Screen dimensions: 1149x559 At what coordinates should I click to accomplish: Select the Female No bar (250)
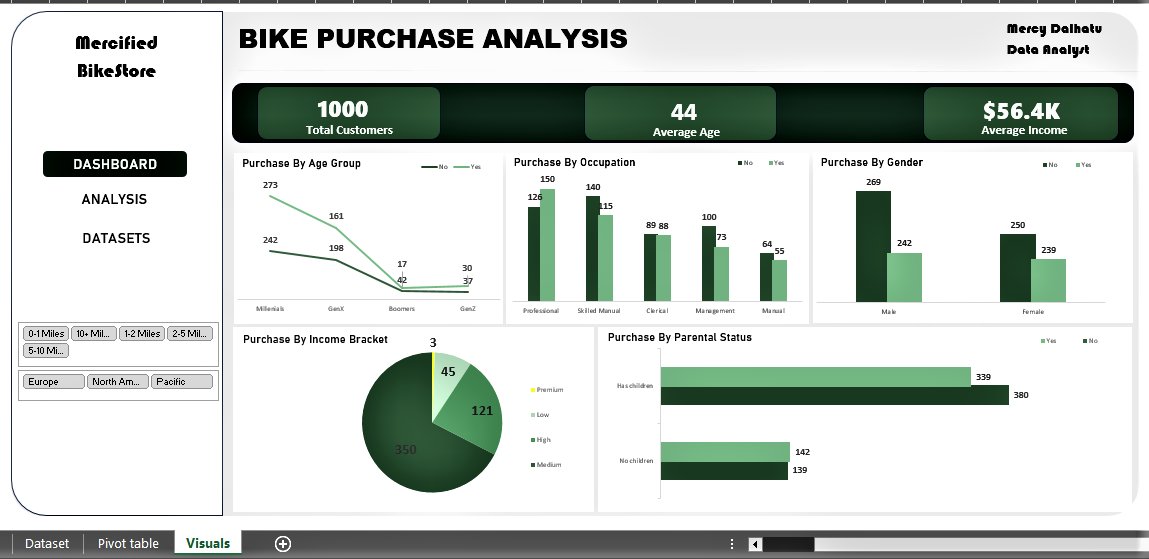point(1018,268)
